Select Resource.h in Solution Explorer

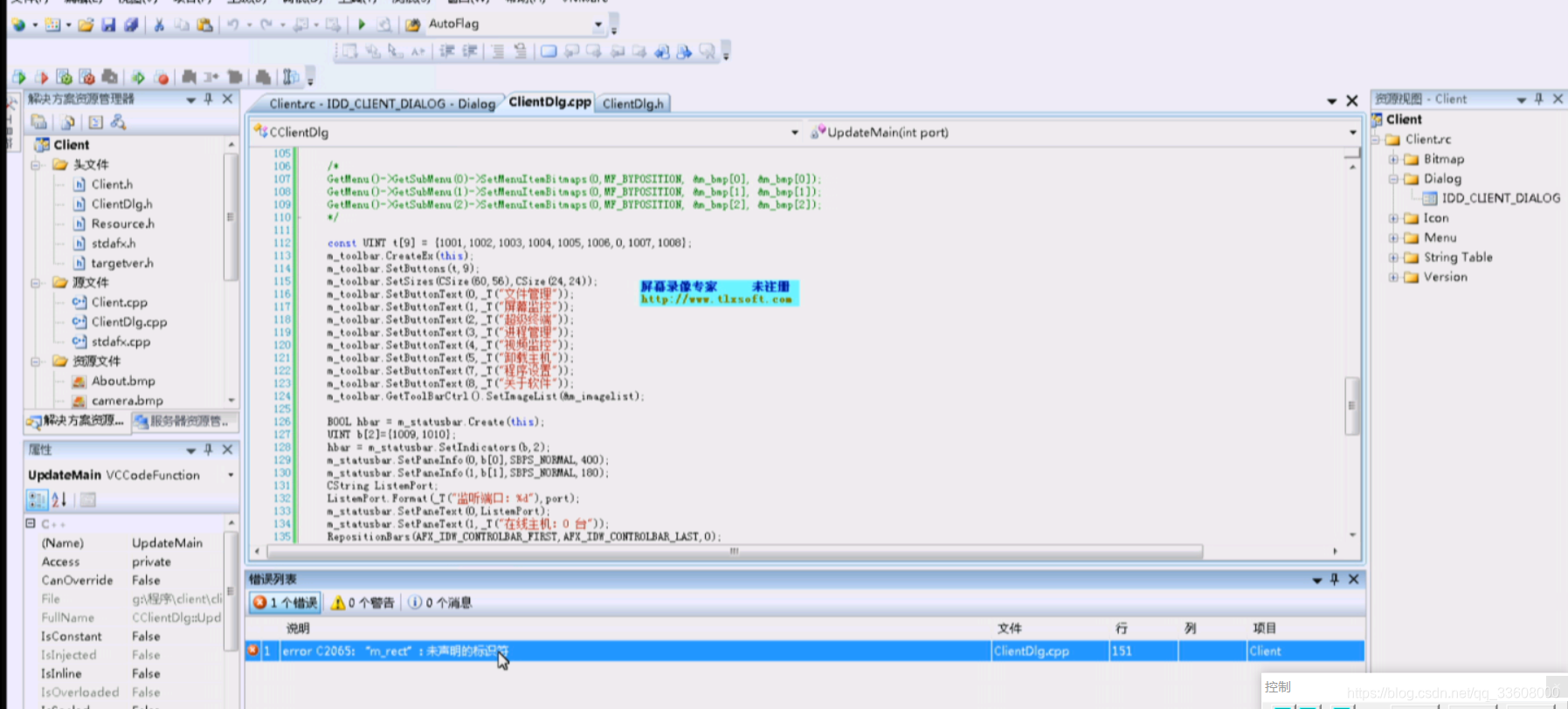[122, 224]
